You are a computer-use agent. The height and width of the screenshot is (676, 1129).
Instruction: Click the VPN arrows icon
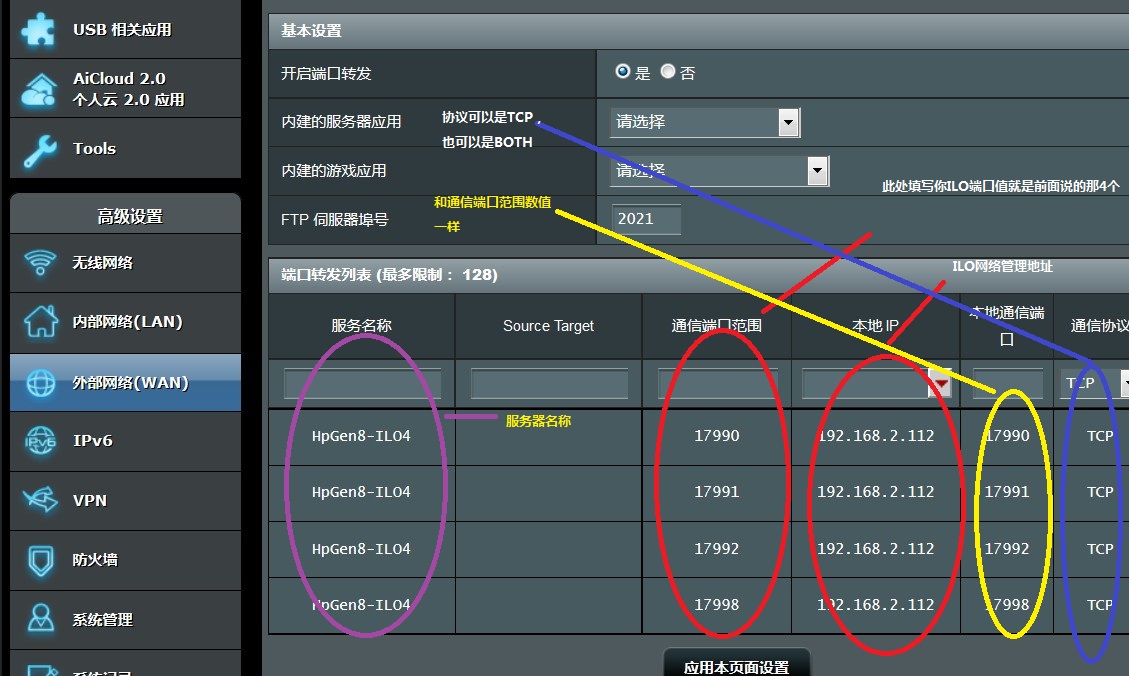tap(40, 500)
